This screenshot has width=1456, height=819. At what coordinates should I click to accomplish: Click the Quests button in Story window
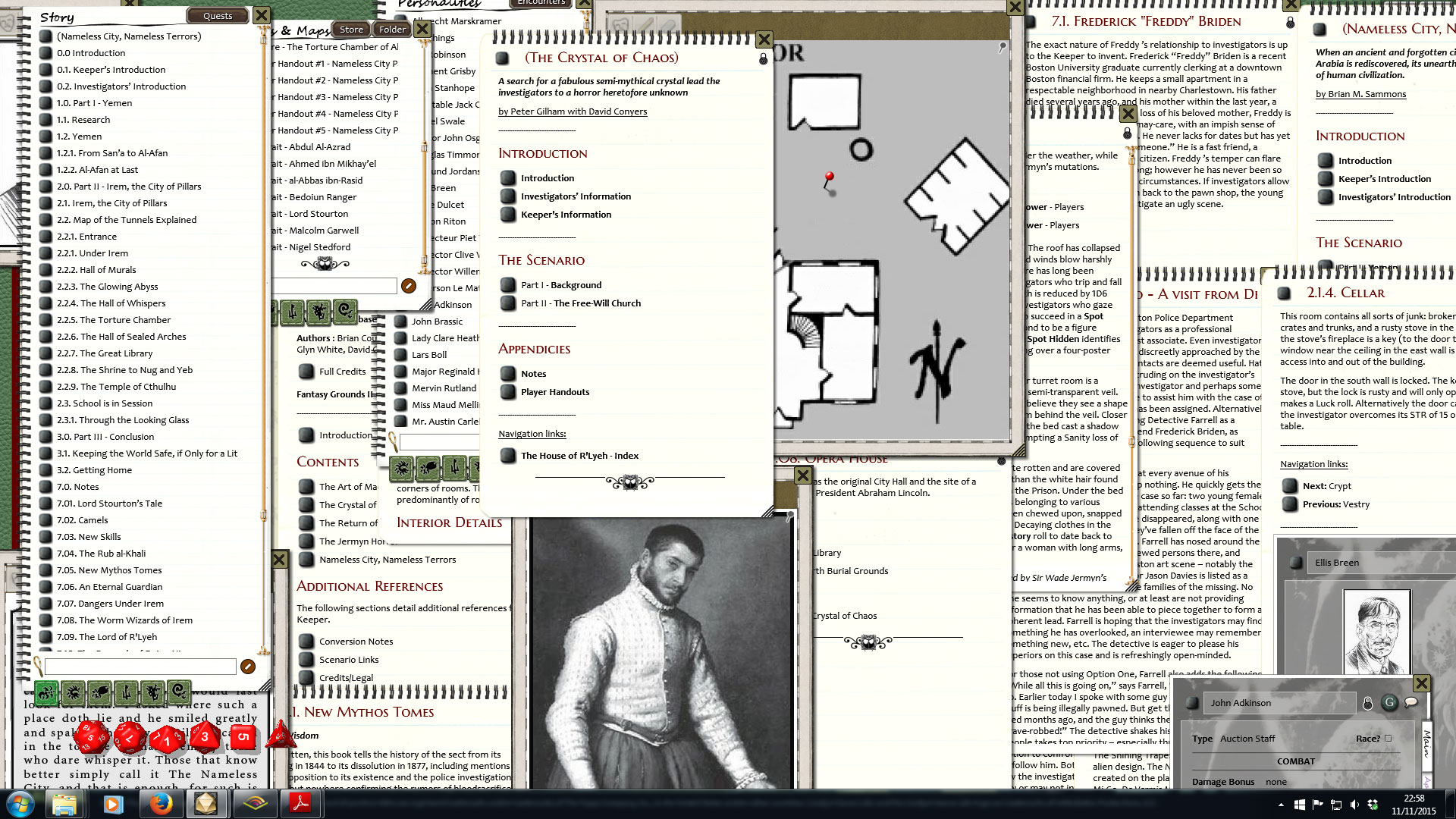(x=218, y=16)
